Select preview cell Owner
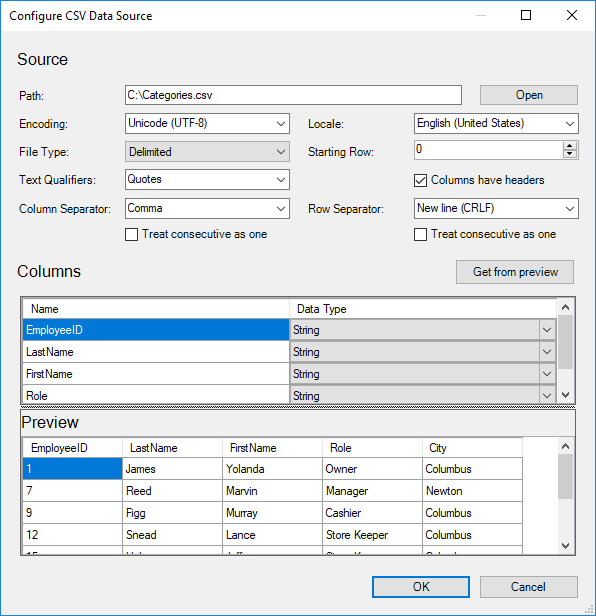 coord(372,469)
